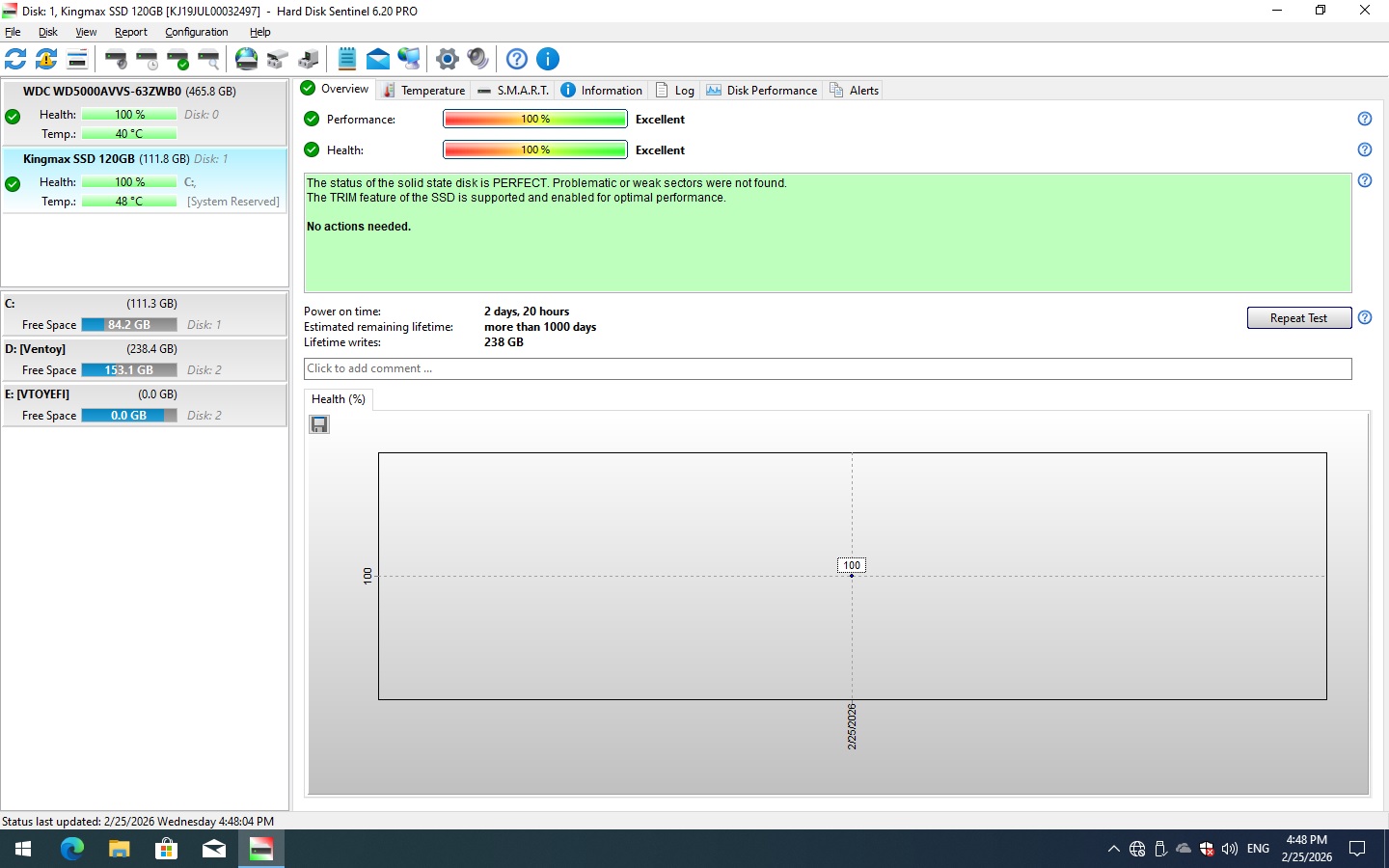
Task: Select the D: [Ventoy] partition entry
Action: click(x=145, y=359)
